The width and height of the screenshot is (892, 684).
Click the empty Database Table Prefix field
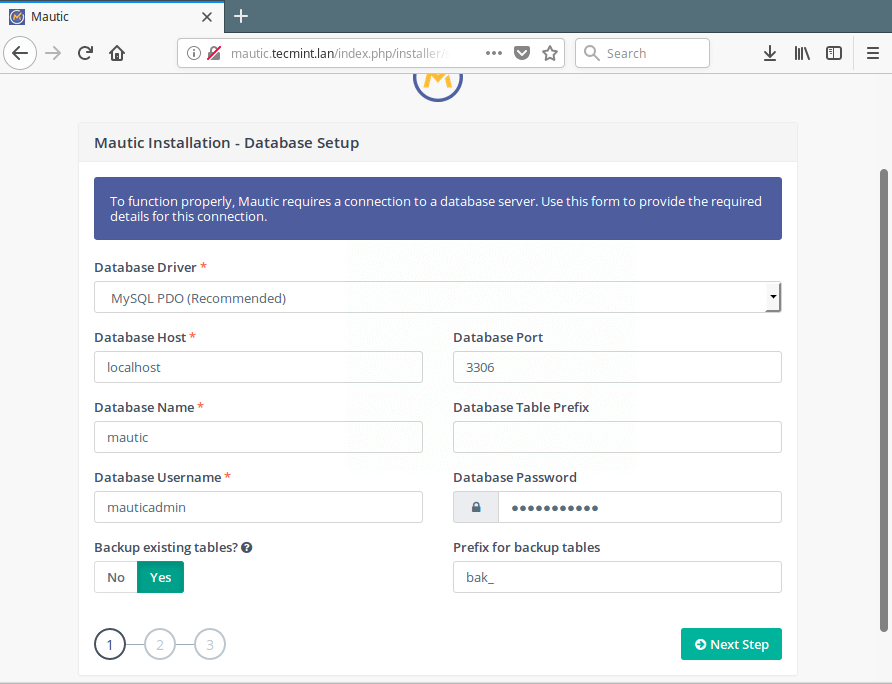tap(617, 437)
